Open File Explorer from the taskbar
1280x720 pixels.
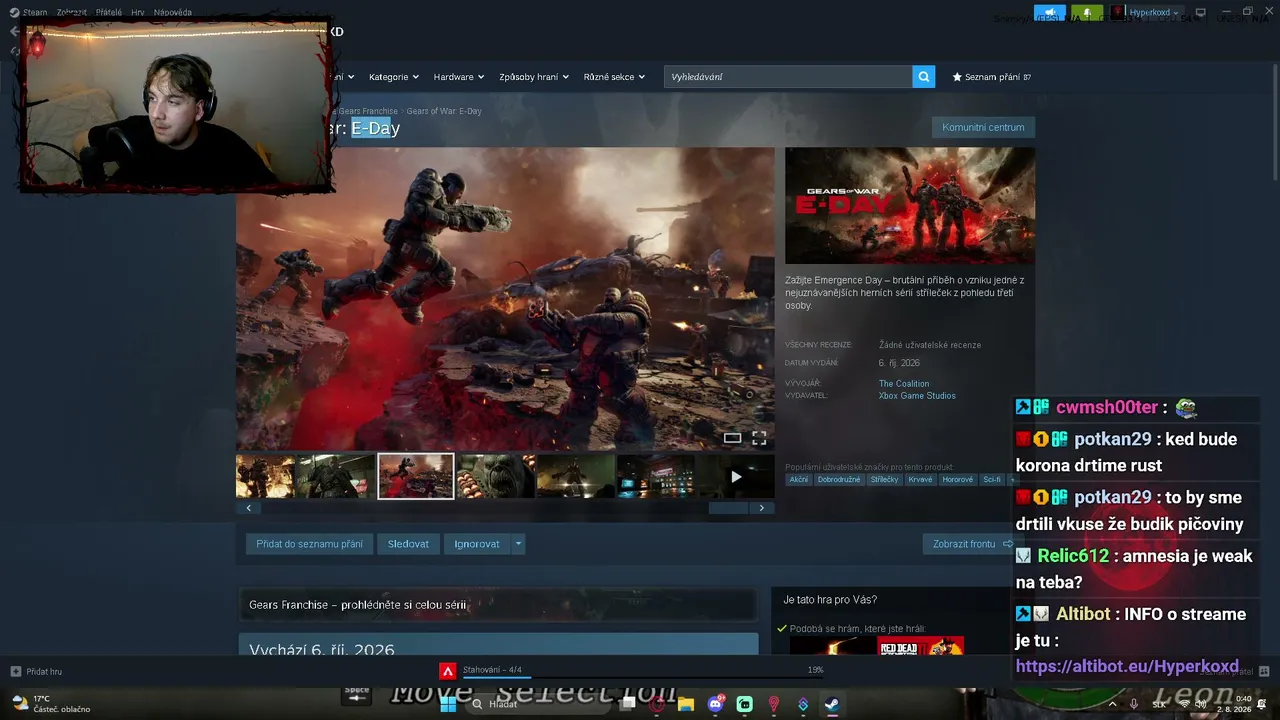tap(686, 704)
